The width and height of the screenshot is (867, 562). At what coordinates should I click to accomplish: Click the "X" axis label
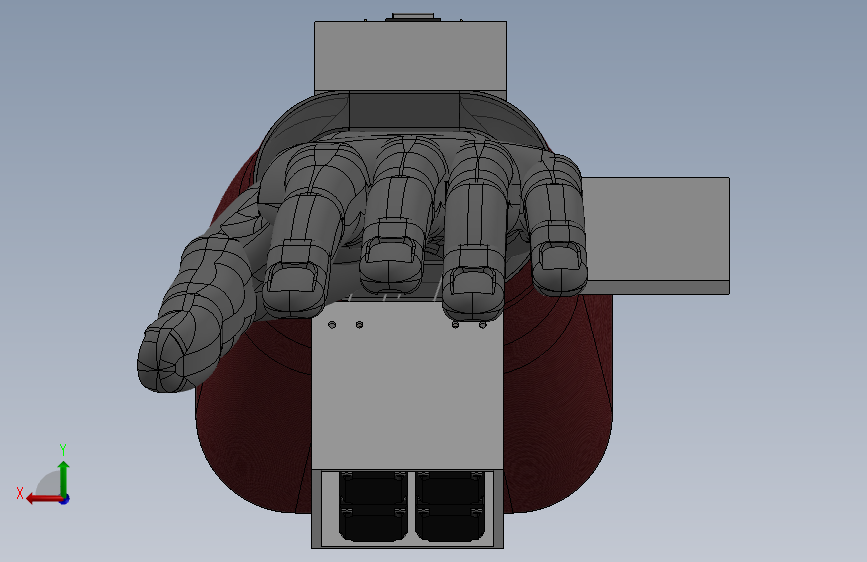coord(20,493)
